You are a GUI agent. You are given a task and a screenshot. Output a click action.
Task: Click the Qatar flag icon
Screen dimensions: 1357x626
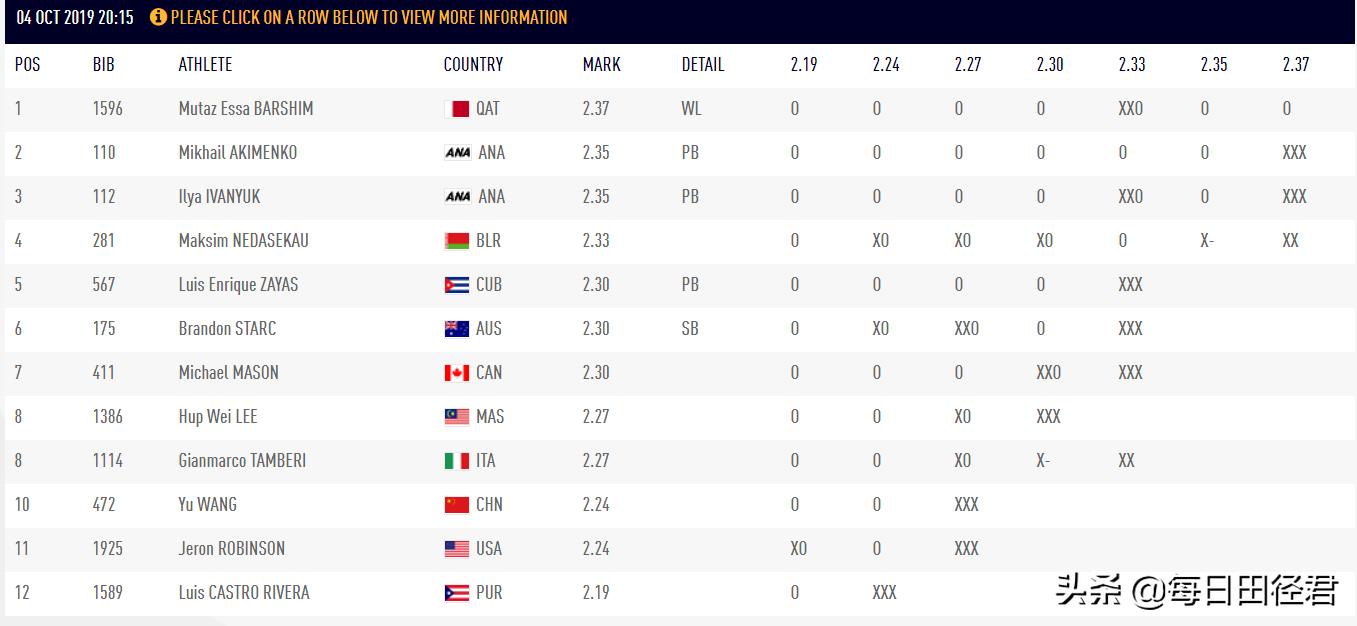(x=456, y=109)
